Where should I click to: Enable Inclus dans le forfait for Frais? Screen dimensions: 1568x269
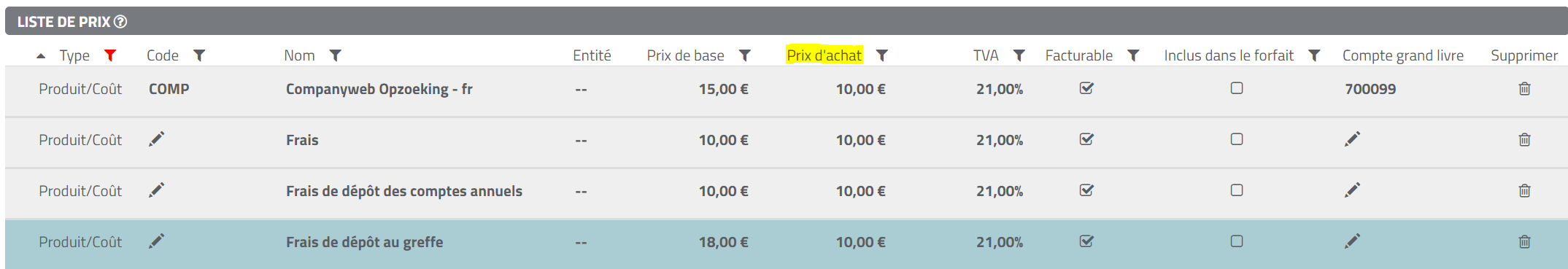[1237, 139]
